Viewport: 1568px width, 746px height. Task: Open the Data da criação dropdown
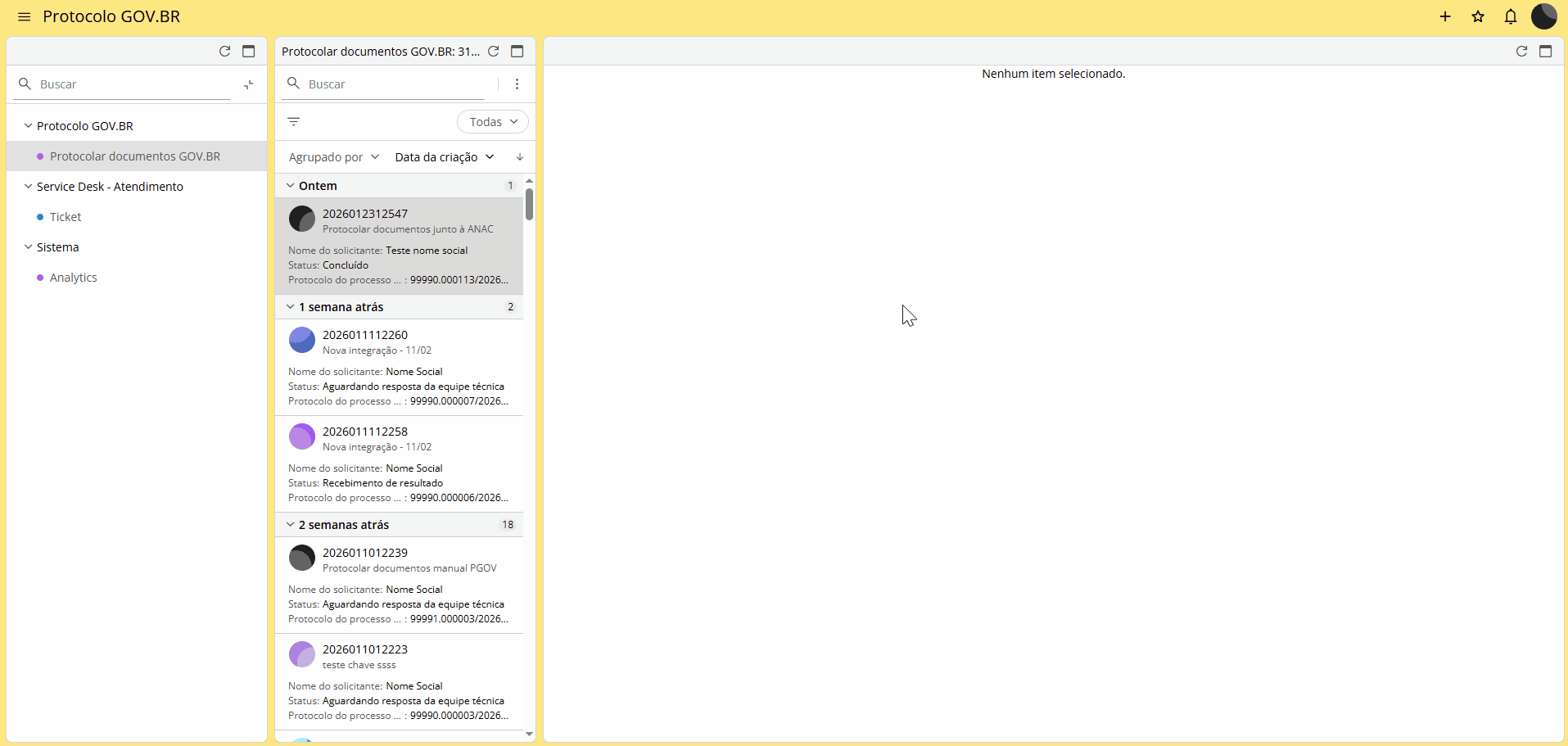445,156
